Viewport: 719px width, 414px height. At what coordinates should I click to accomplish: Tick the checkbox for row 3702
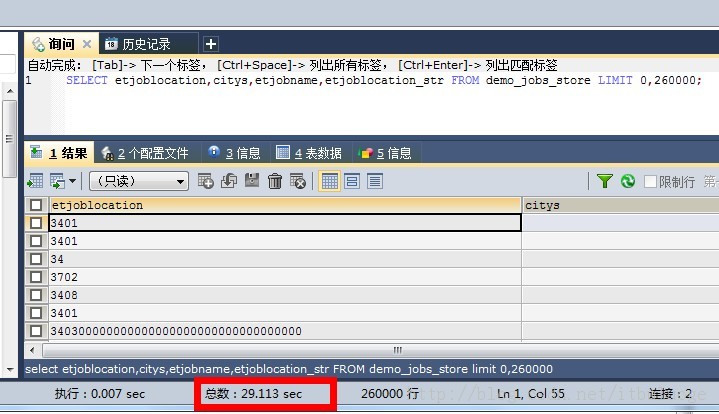(x=37, y=277)
